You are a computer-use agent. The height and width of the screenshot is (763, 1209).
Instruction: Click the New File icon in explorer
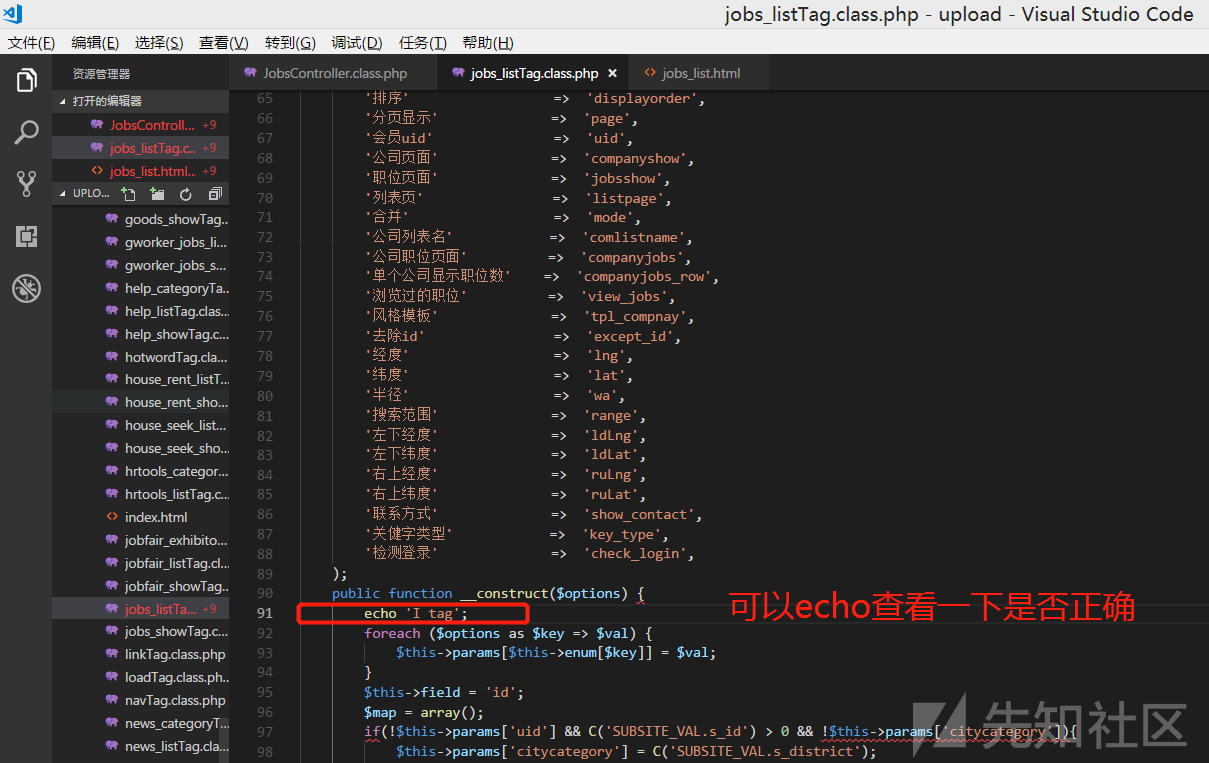[128, 194]
